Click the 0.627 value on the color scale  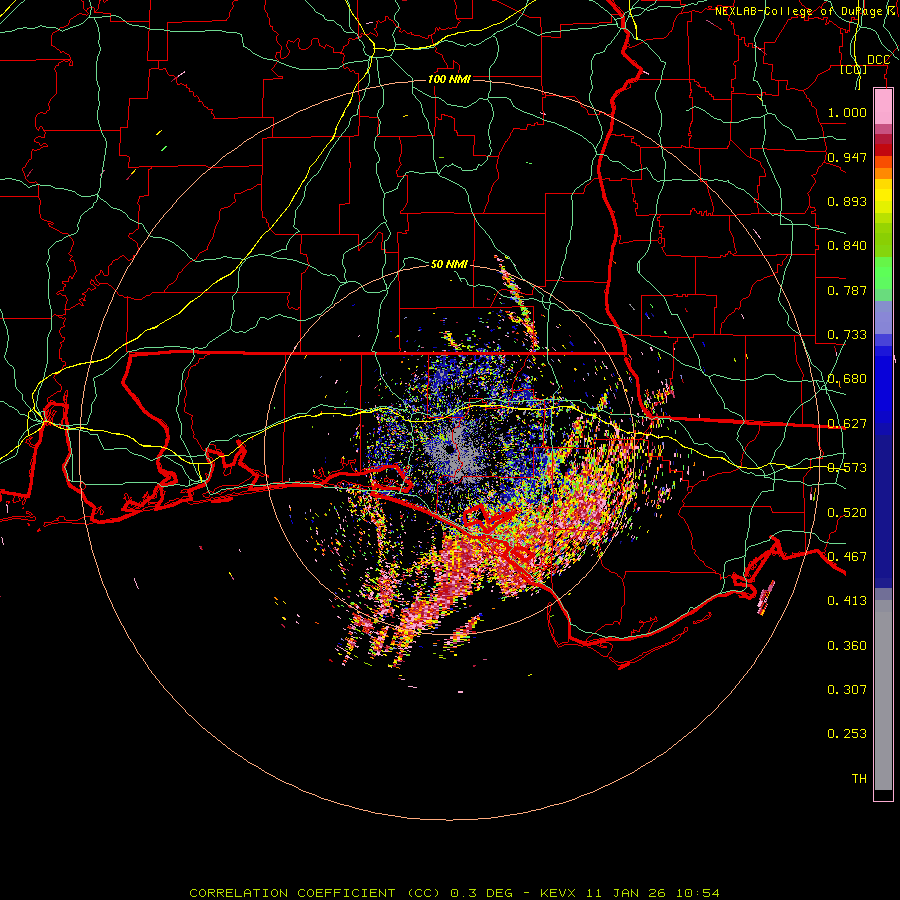(847, 424)
